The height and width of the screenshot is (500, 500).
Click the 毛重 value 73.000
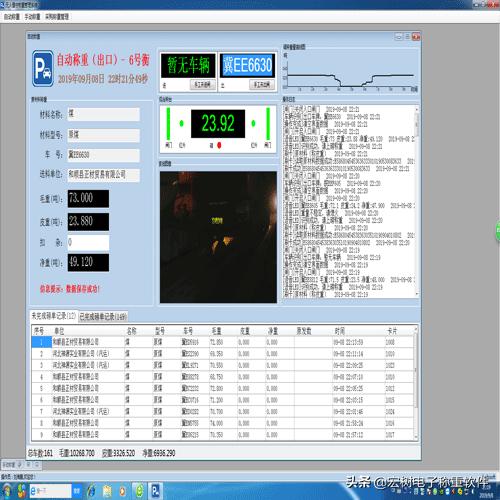pos(88,198)
